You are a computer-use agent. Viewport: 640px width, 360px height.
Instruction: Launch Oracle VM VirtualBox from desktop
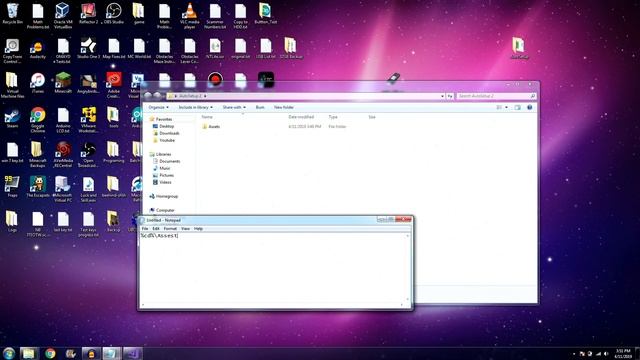(63, 16)
